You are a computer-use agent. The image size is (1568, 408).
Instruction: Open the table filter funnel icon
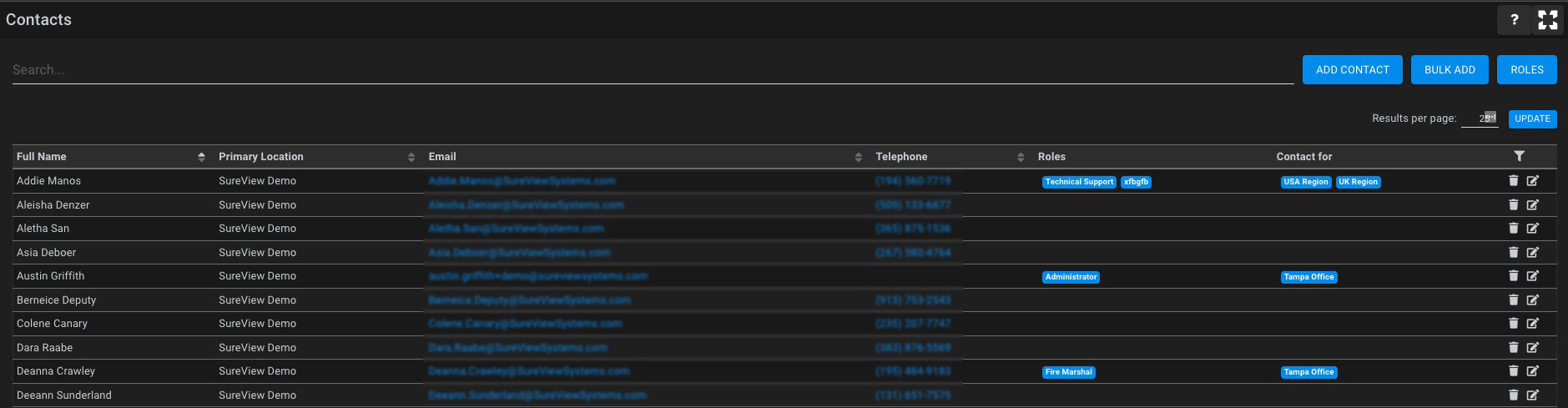[x=1519, y=156]
